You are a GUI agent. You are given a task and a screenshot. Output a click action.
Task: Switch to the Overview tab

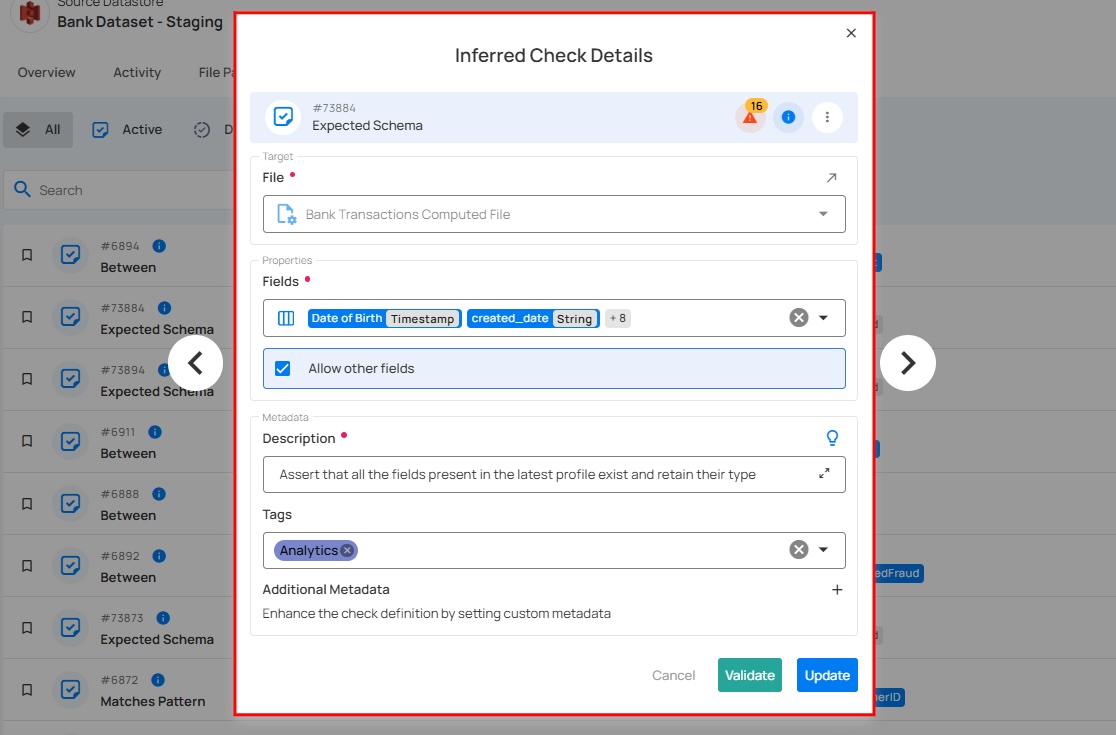tap(47, 72)
